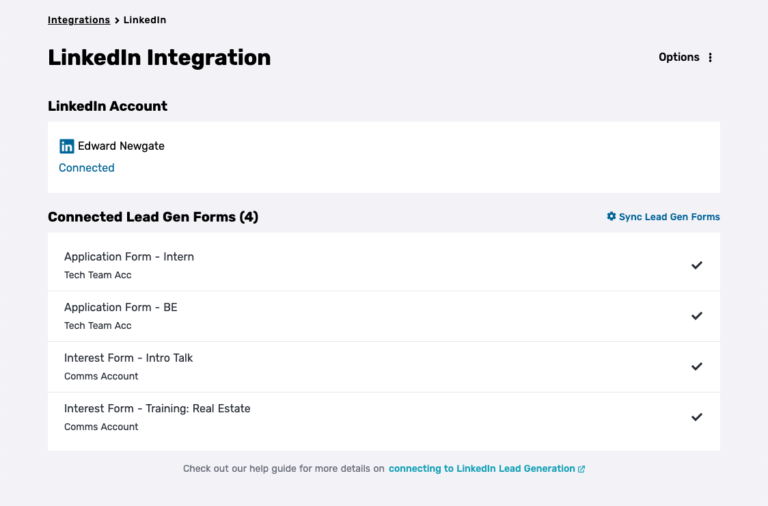Click the three-dot icon beside Options
The width and height of the screenshot is (768, 506).
pos(710,58)
